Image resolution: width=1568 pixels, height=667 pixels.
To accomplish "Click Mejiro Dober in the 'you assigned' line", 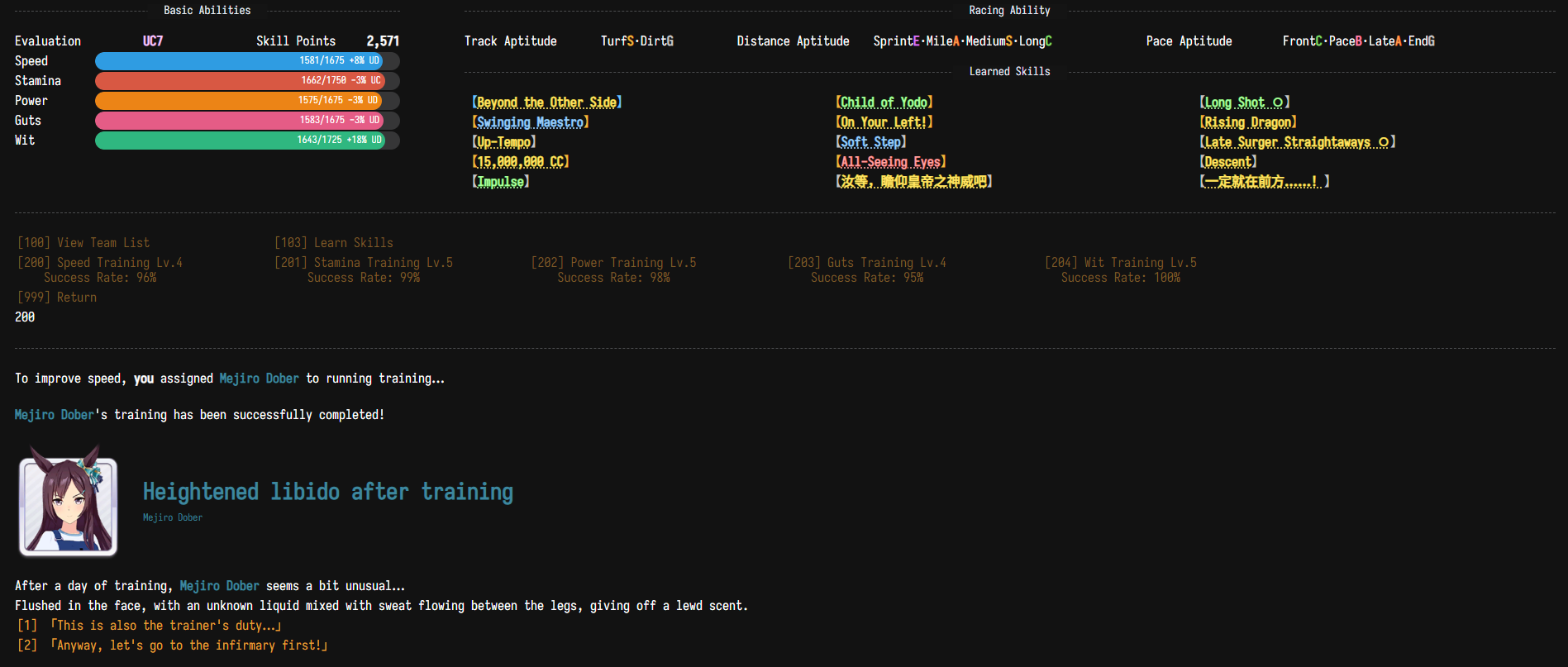I will click(260, 379).
